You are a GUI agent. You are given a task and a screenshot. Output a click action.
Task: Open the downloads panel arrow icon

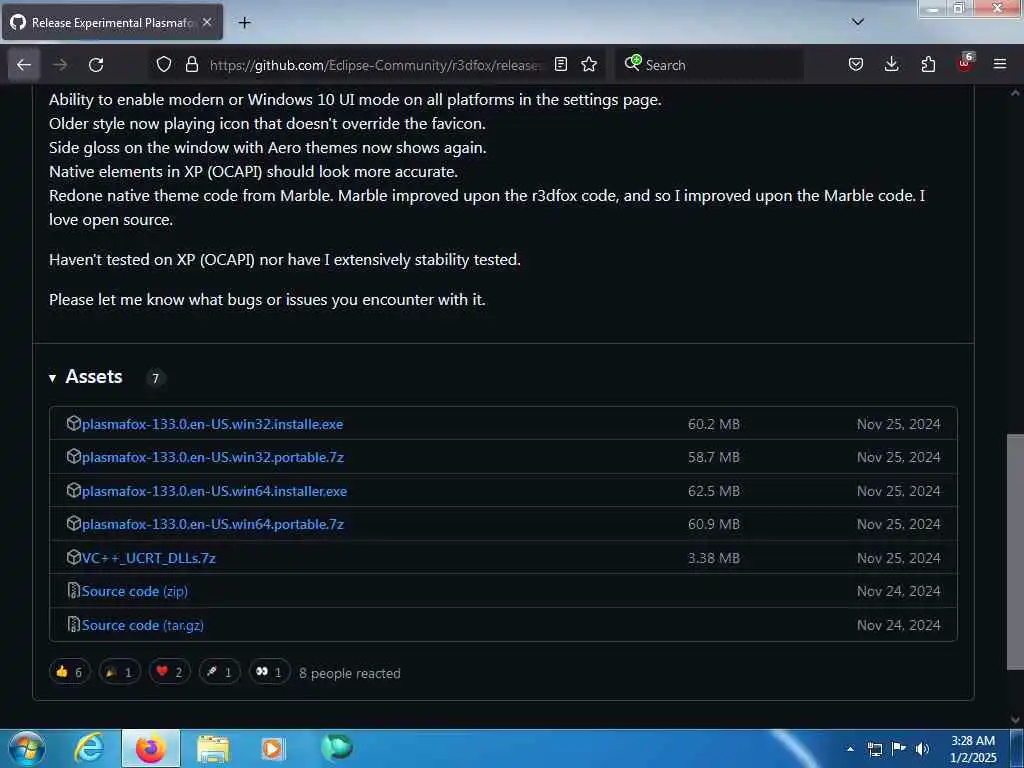pos(891,64)
